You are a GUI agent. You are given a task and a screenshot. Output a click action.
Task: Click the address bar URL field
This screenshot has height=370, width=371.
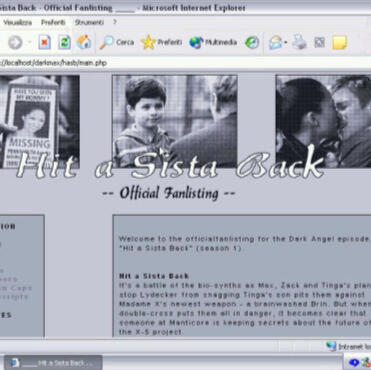coord(185,63)
